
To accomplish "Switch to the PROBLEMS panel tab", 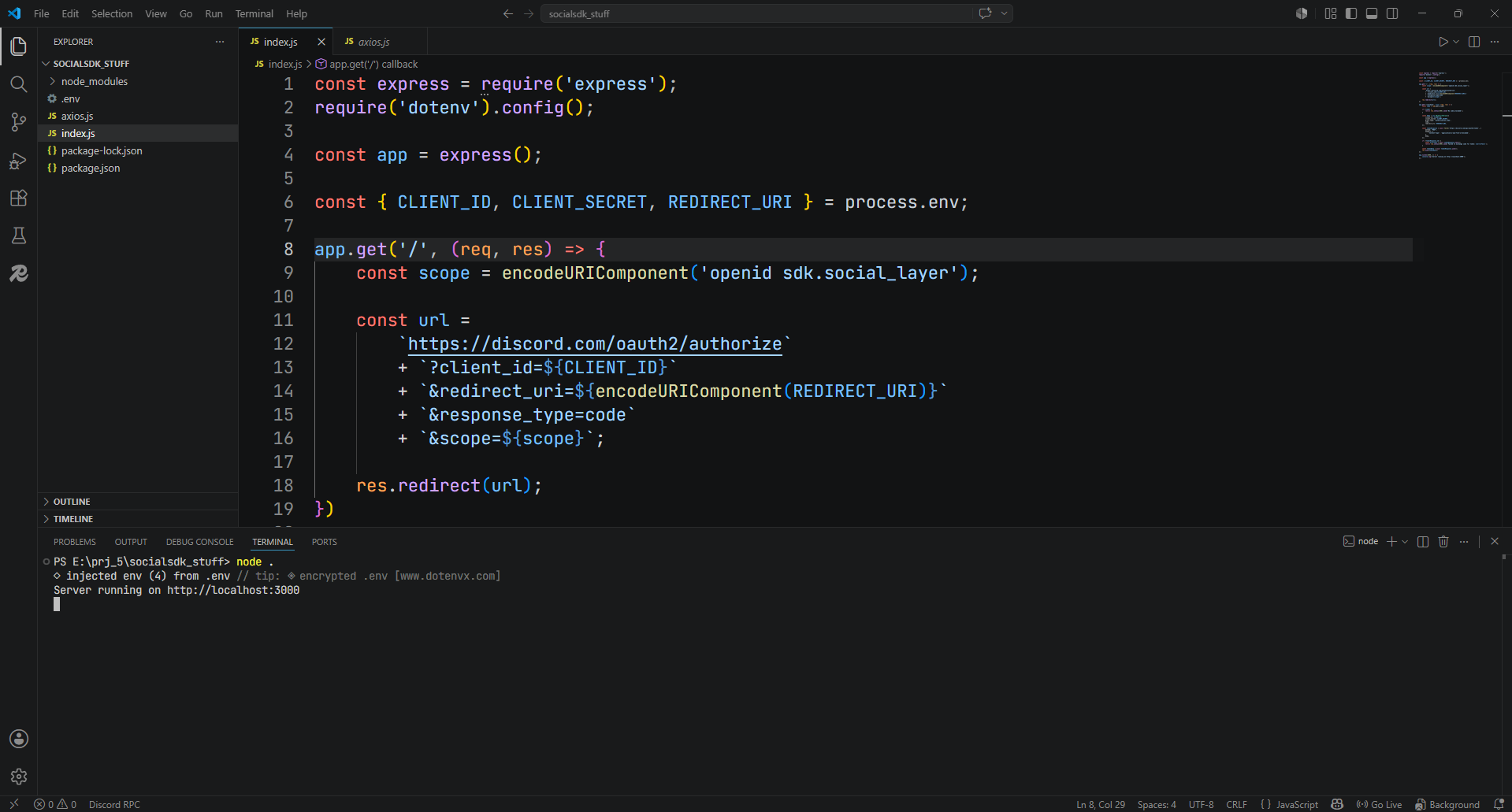I will [75, 542].
